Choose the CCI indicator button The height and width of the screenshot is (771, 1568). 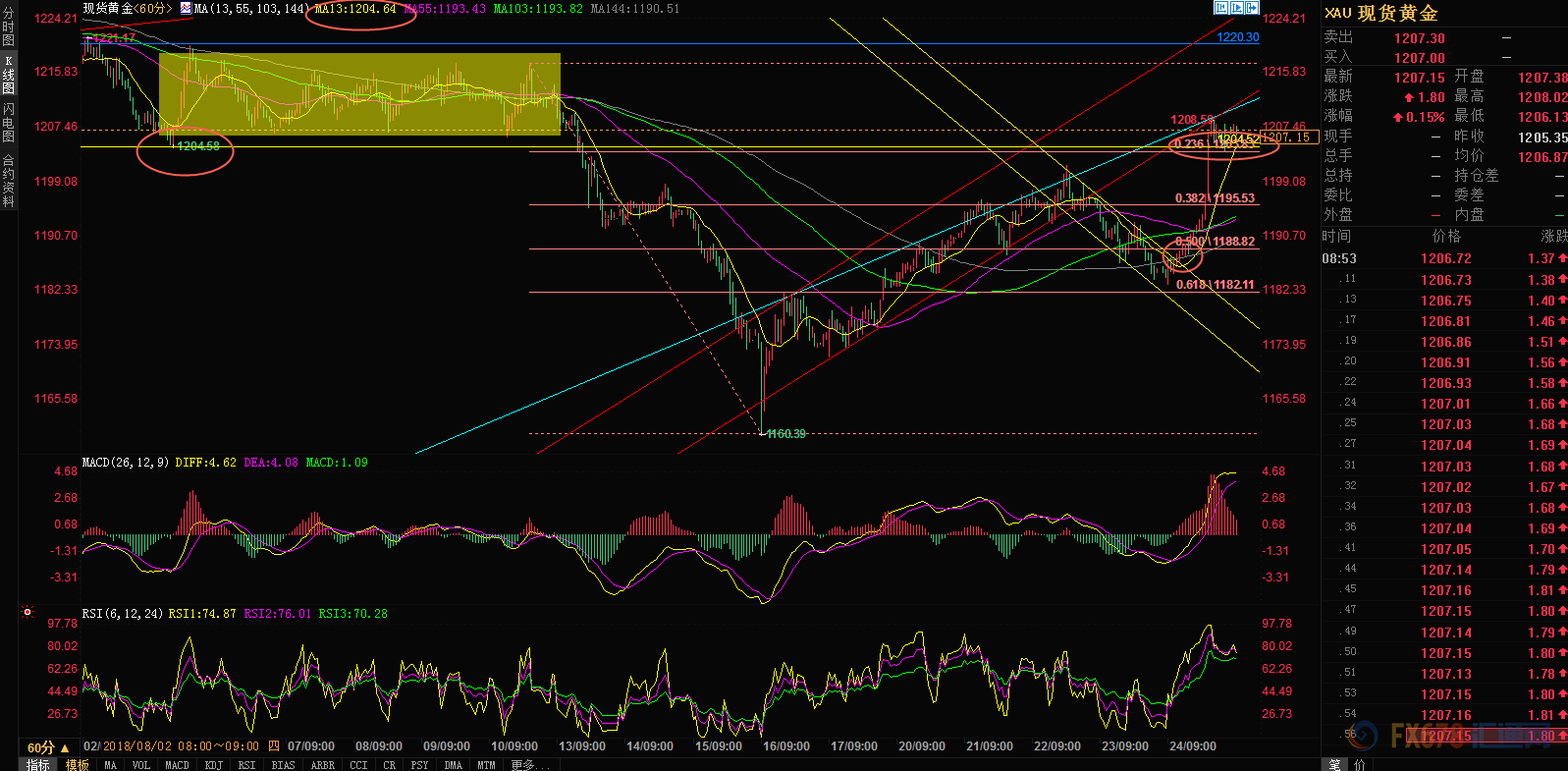coord(358,764)
